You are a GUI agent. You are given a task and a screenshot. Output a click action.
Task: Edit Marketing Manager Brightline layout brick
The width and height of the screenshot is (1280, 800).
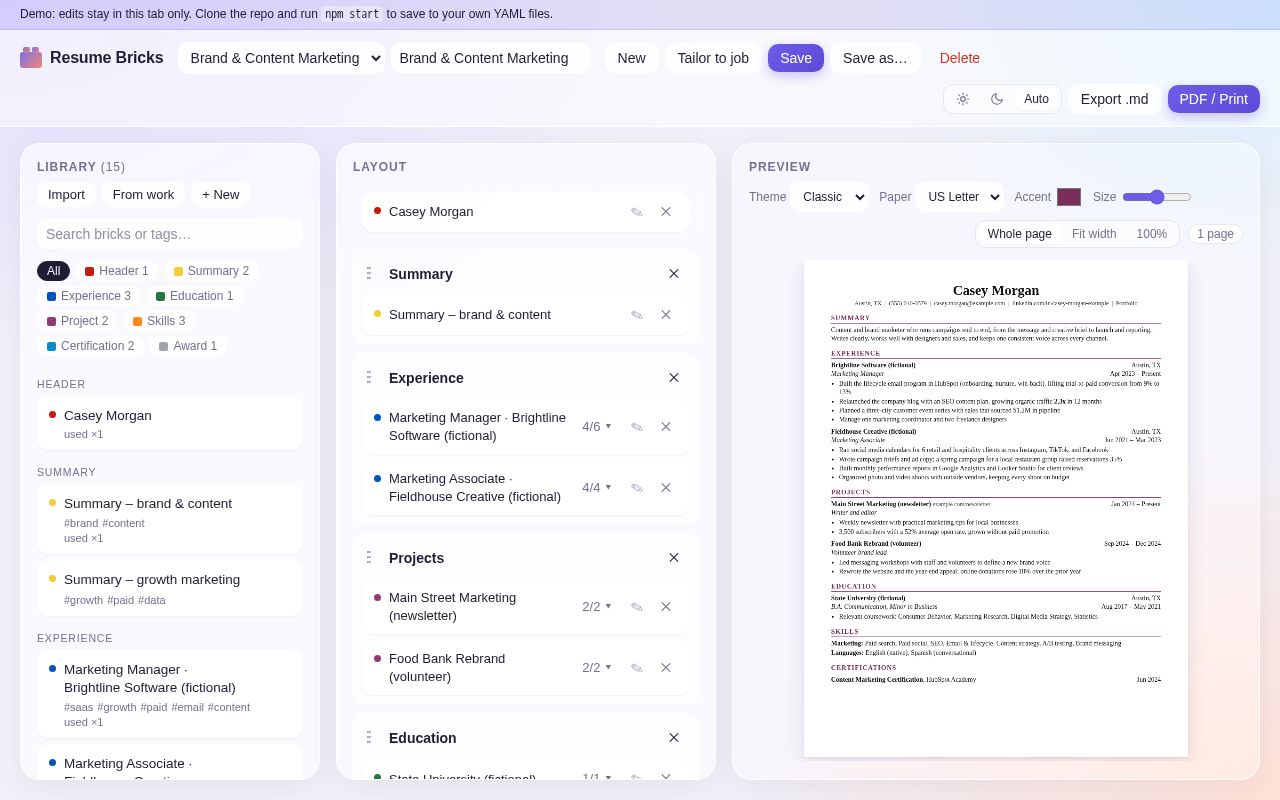637,427
